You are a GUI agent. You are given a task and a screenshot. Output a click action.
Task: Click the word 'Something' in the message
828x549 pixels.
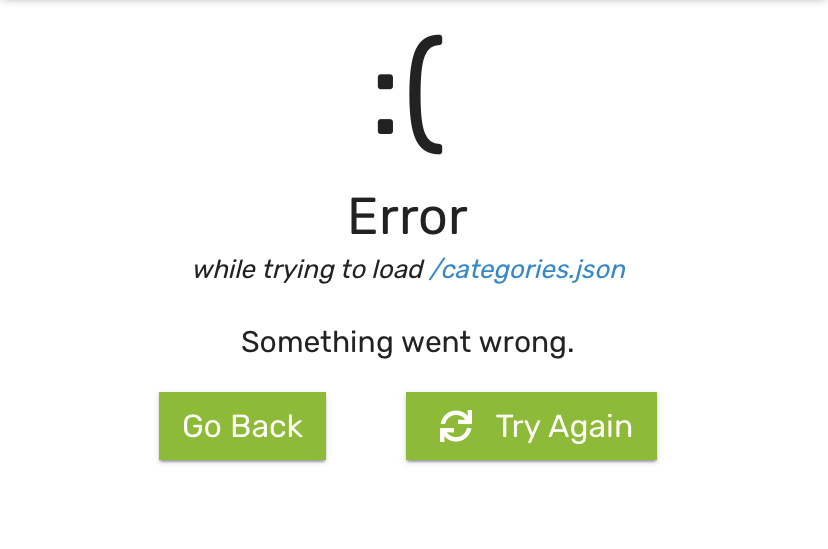[317, 343]
